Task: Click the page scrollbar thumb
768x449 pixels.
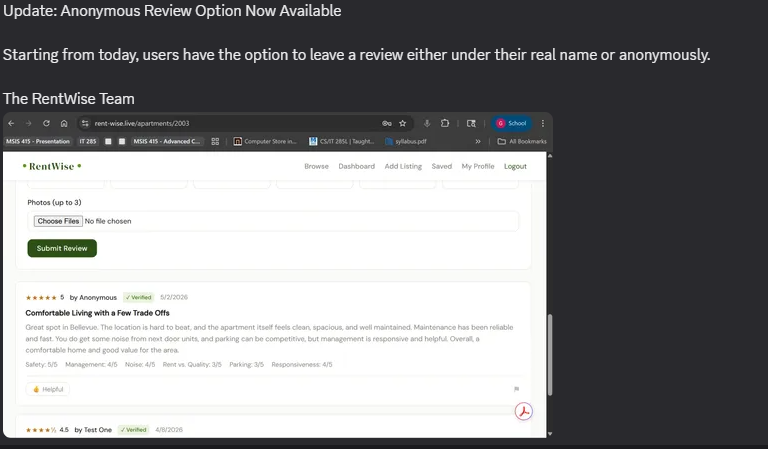Action: click(x=550, y=354)
